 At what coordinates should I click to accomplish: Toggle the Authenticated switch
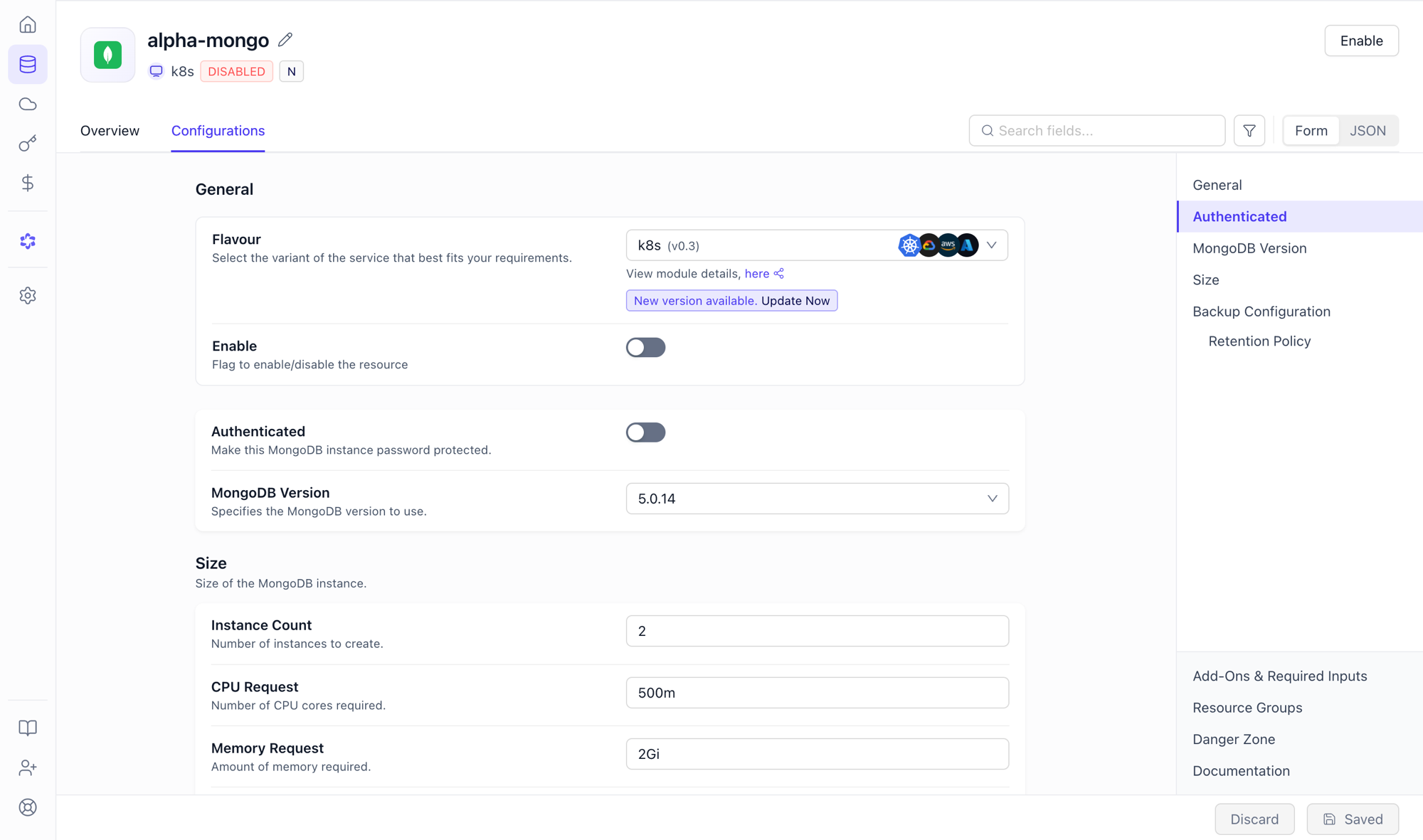pos(645,432)
